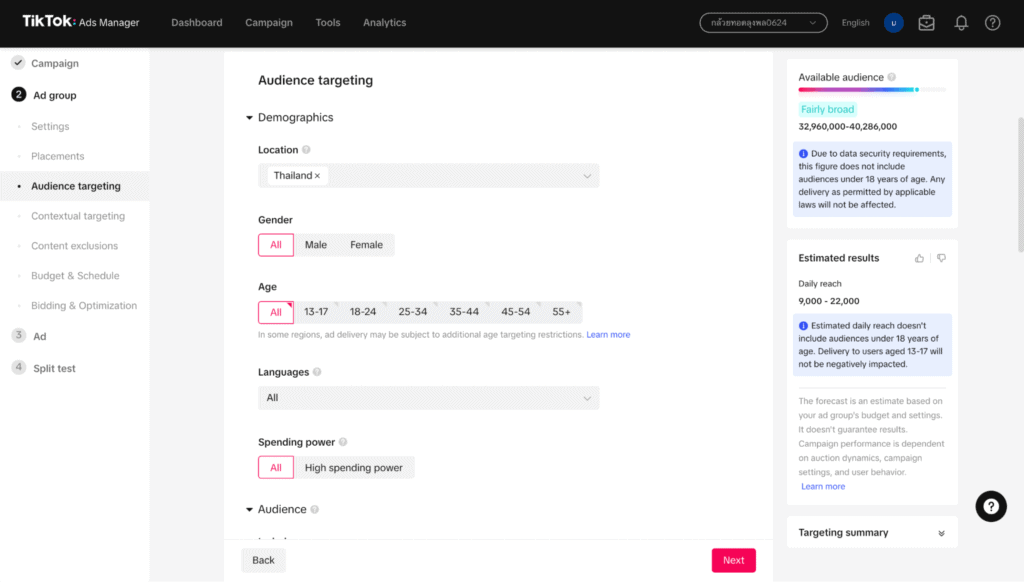This screenshot has height=582, width=1024.
Task: Go to Audience targeting in sidebar
Action: (76, 186)
